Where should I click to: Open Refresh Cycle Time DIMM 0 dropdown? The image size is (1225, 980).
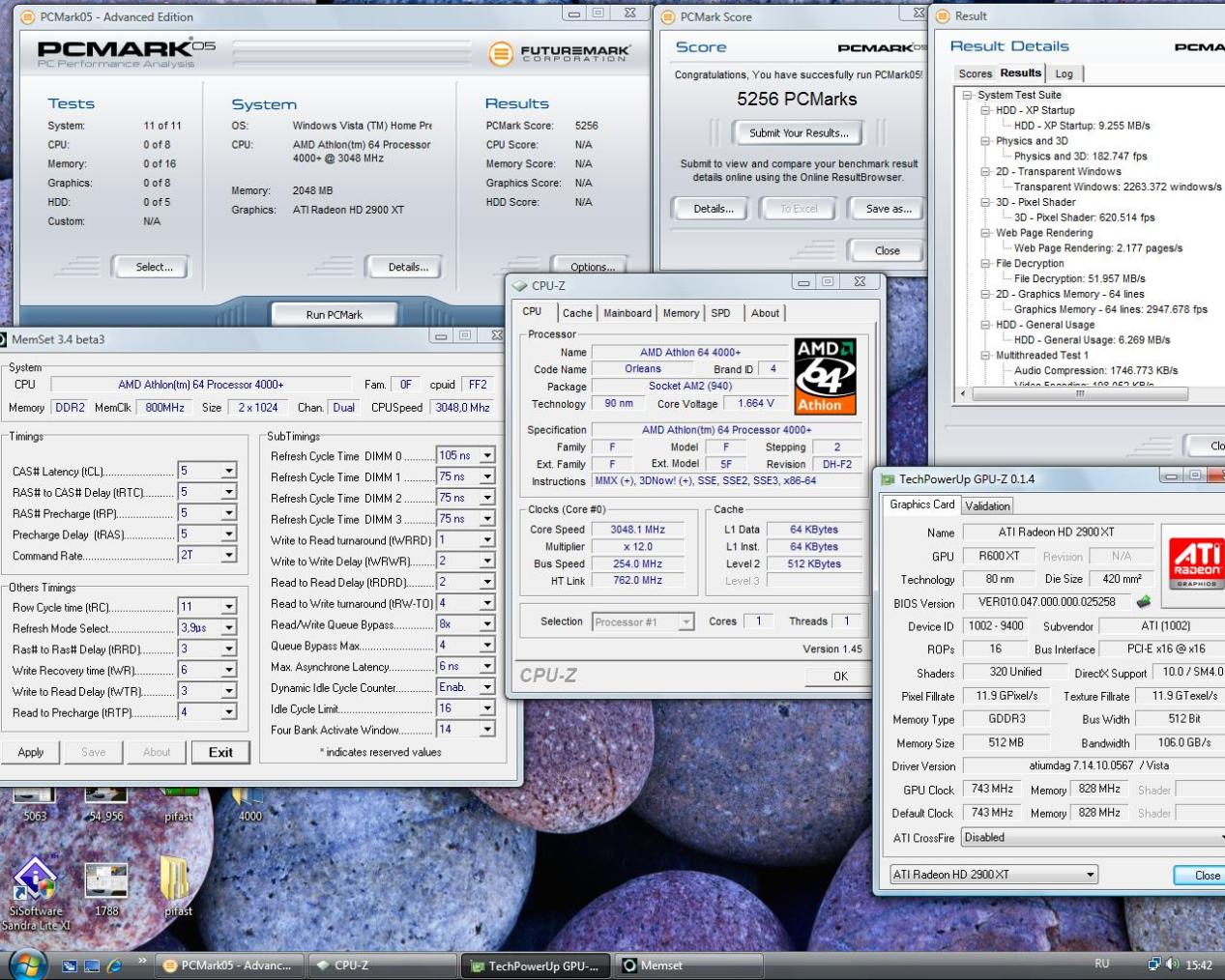coord(487,455)
